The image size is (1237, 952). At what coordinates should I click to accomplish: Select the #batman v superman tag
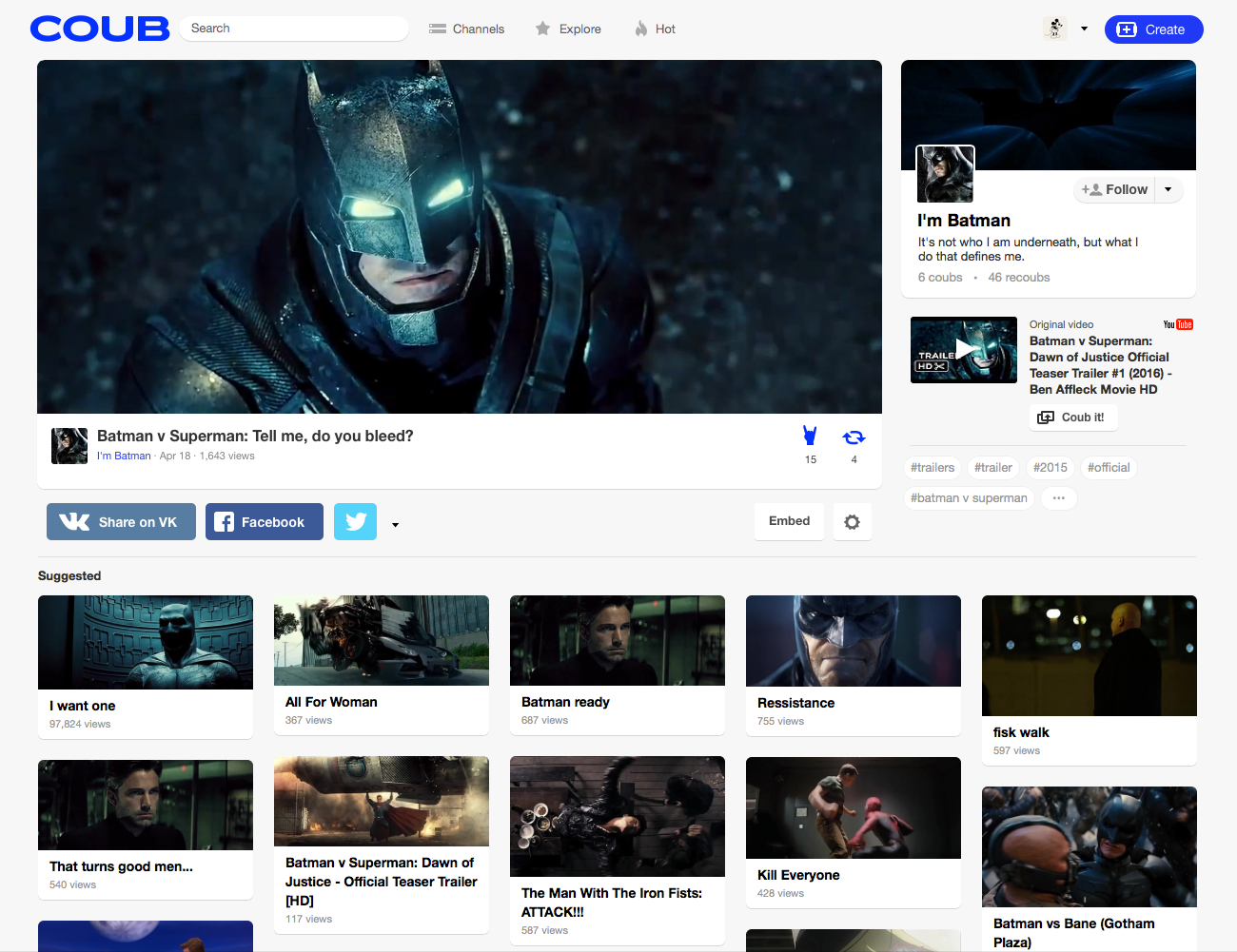tap(969, 497)
